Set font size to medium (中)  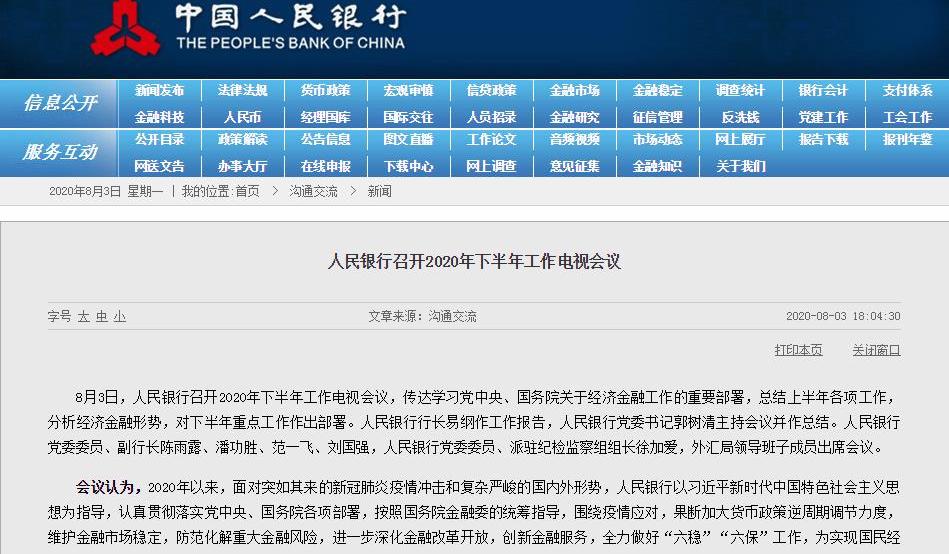tap(102, 316)
